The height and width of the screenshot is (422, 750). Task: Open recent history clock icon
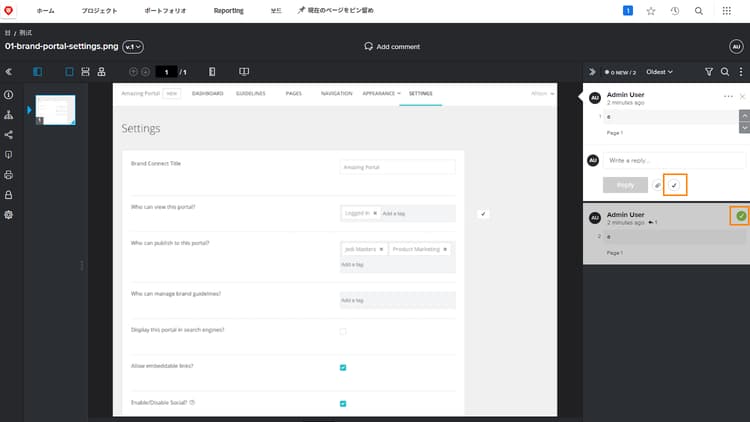click(675, 11)
